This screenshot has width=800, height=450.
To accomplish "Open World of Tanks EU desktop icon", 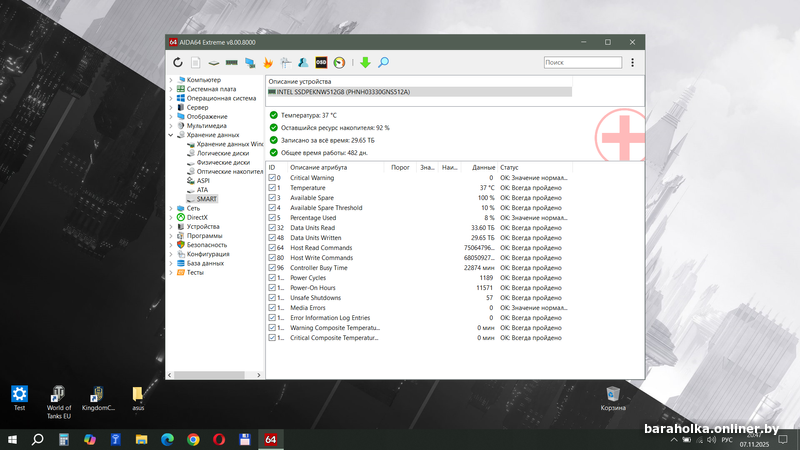I will point(59,402).
